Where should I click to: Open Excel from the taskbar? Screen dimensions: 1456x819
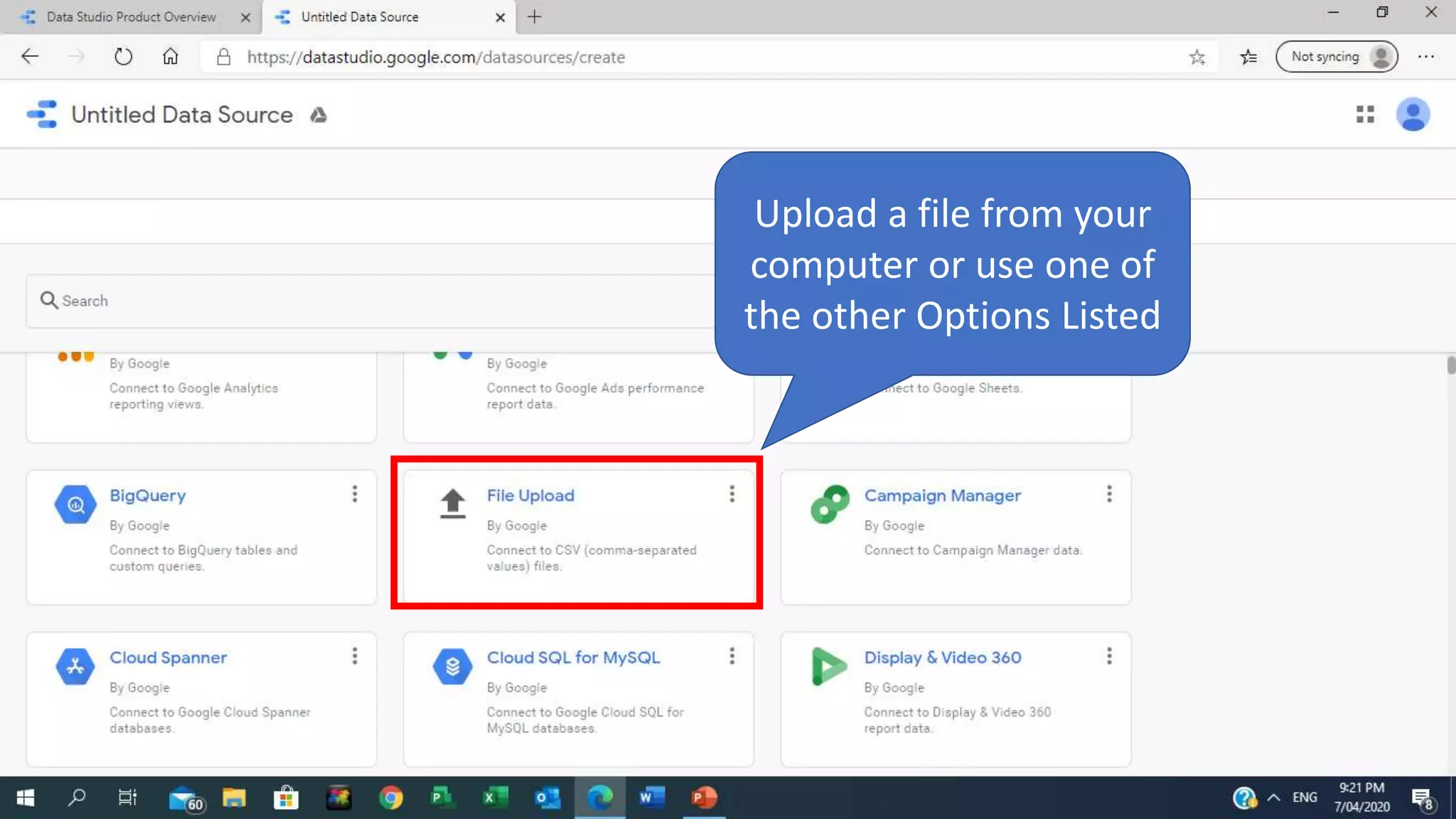point(495,798)
